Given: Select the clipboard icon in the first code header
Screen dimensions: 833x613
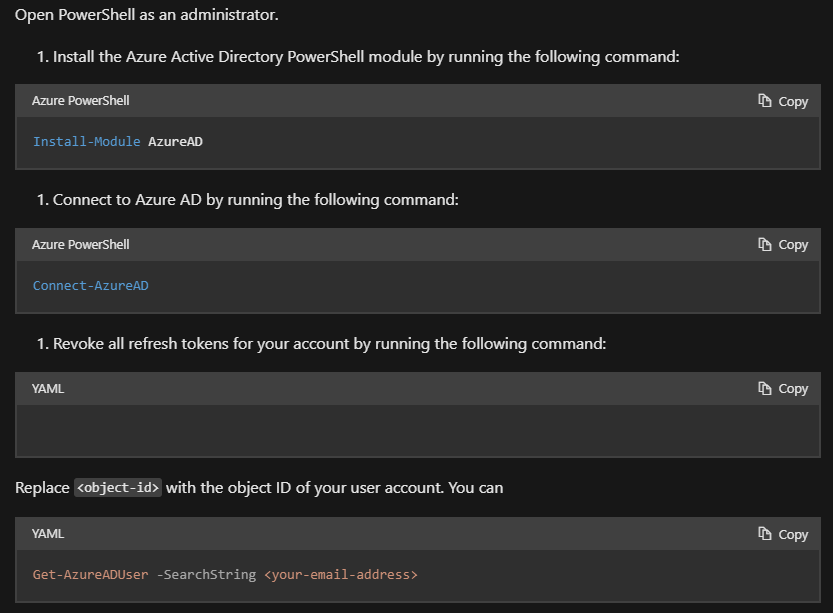Looking at the screenshot, I should coord(765,100).
